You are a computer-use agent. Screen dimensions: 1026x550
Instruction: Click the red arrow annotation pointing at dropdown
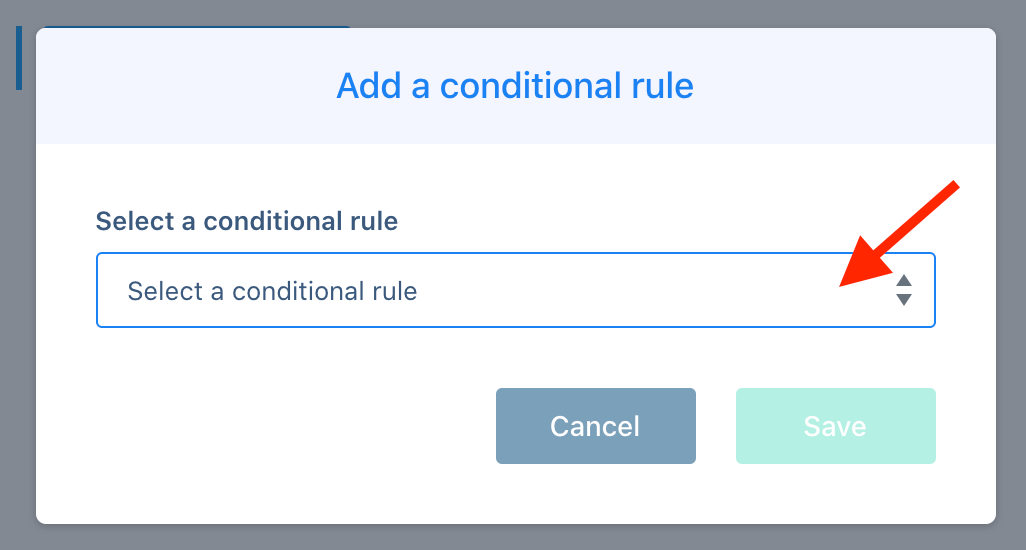(x=898, y=234)
